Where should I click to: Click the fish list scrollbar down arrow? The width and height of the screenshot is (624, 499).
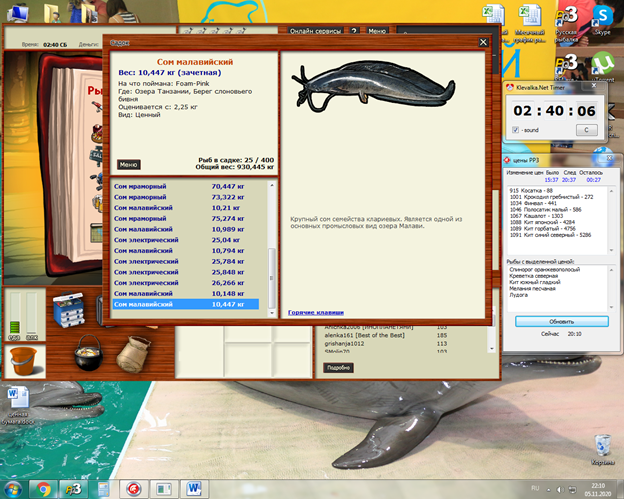pos(272,313)
